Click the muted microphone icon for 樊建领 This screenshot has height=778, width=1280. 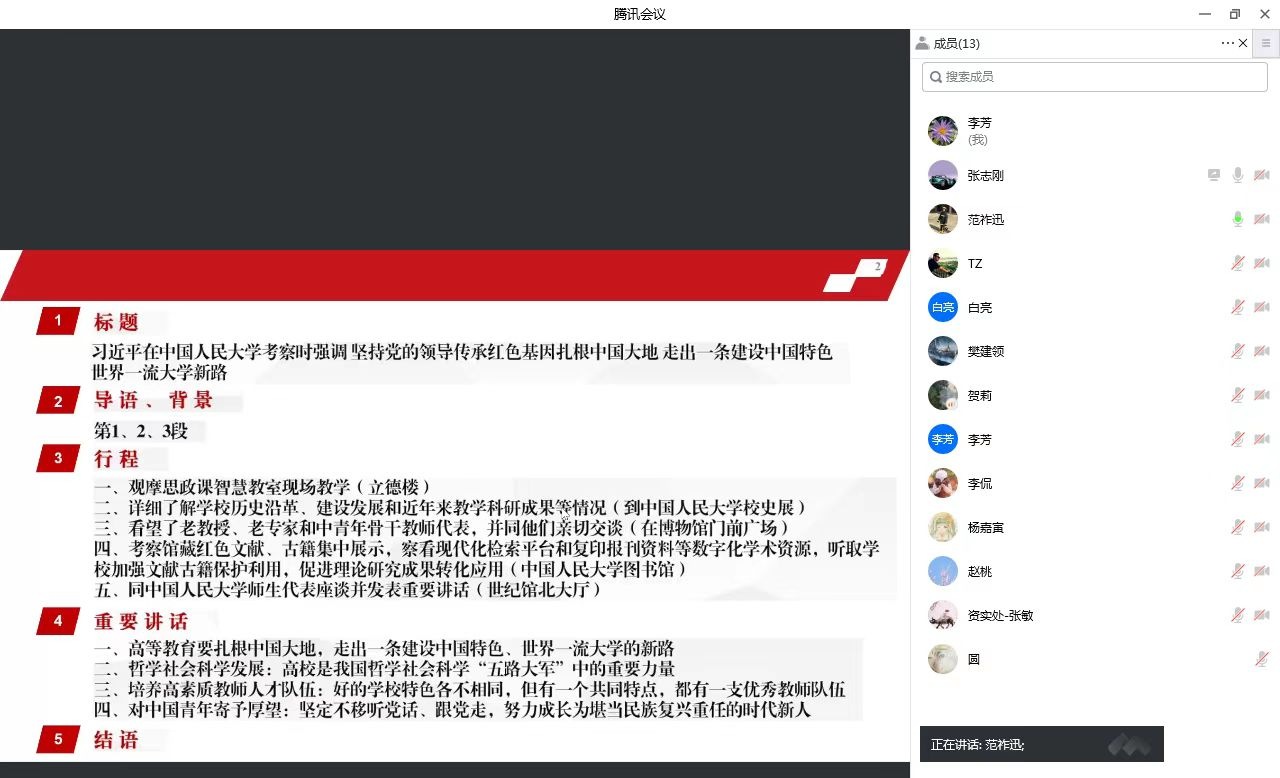click(1238, 352)
